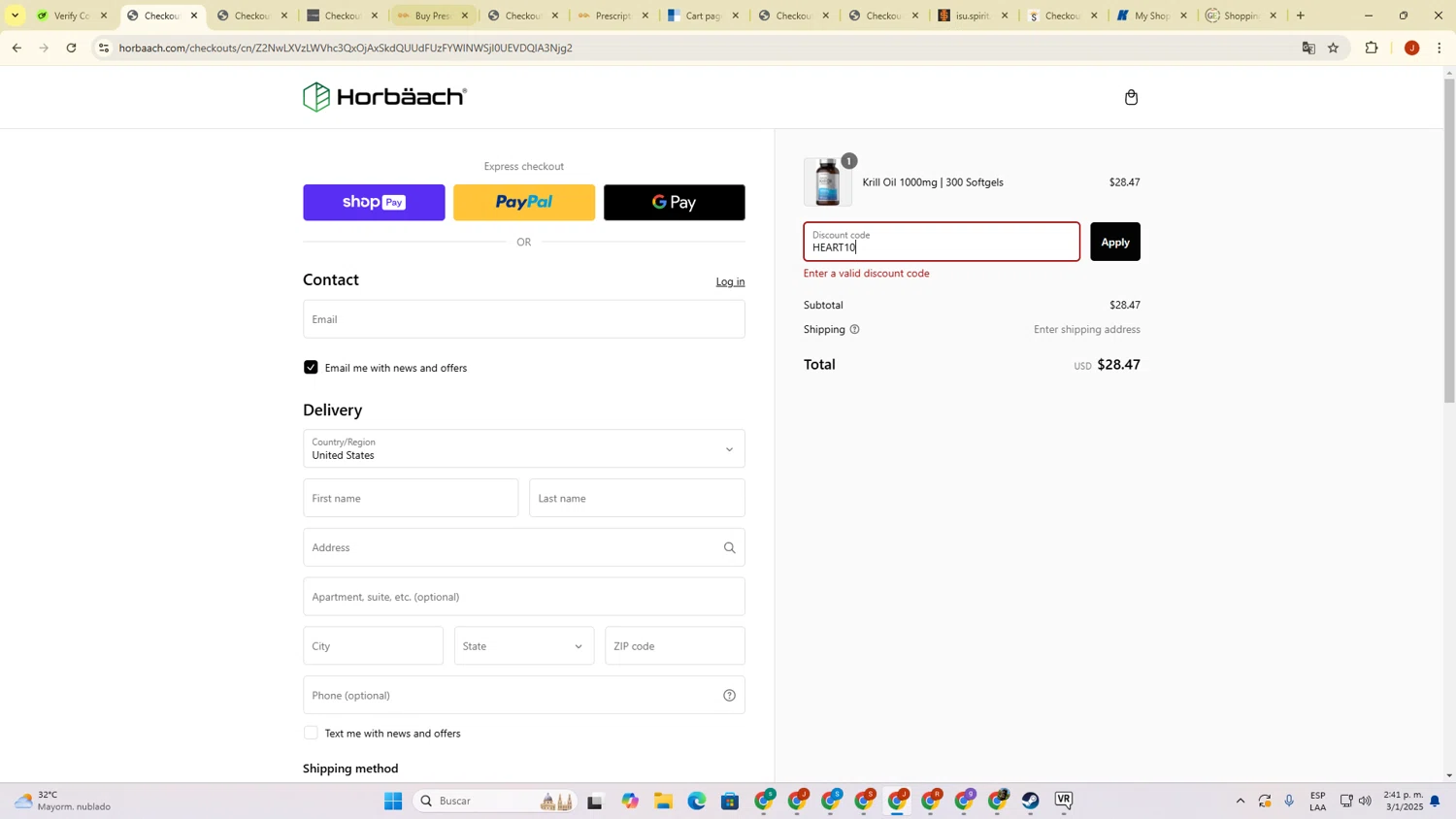Click the Horbäach logo
This screenshot has height=819, width=1456.
384,97
